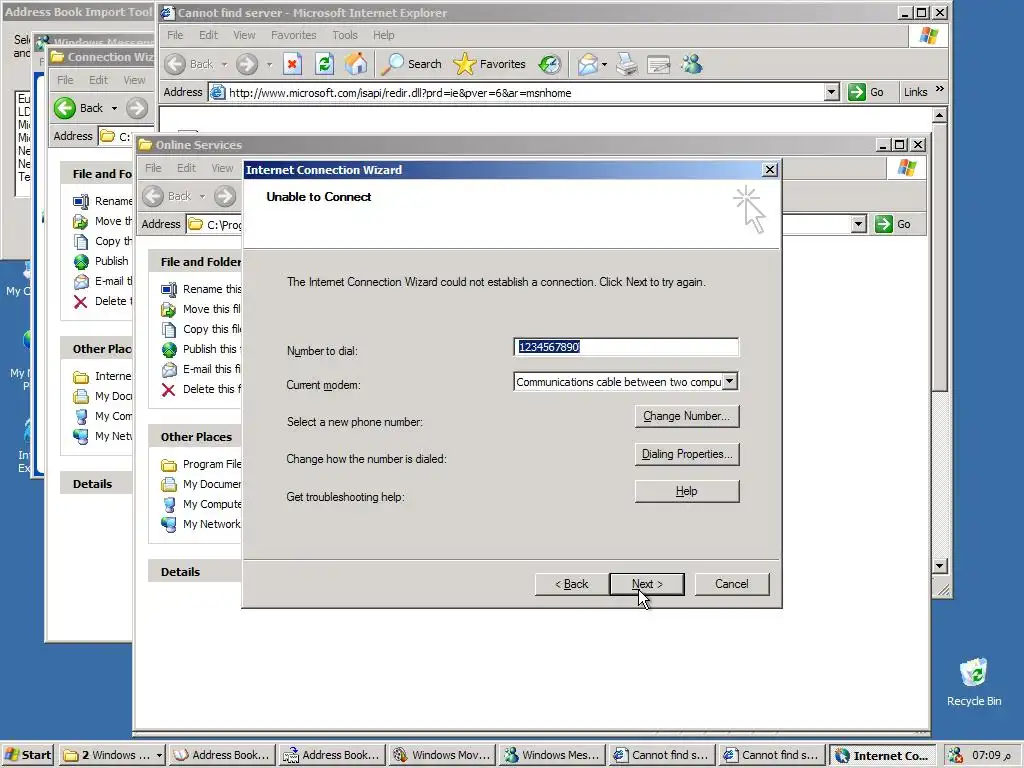
Task: Open Tools menu in Internet Explorer
Action: click(x=345, y=35)
